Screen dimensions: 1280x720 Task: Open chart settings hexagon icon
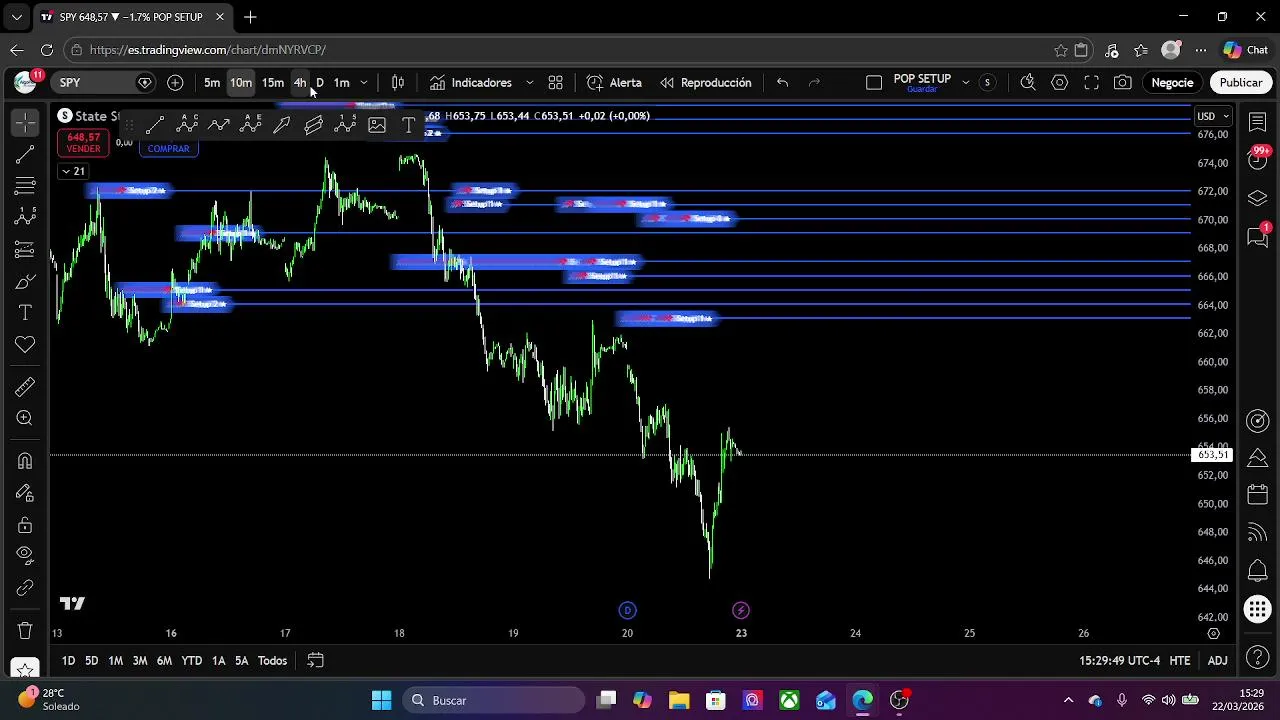point(1059,83)
